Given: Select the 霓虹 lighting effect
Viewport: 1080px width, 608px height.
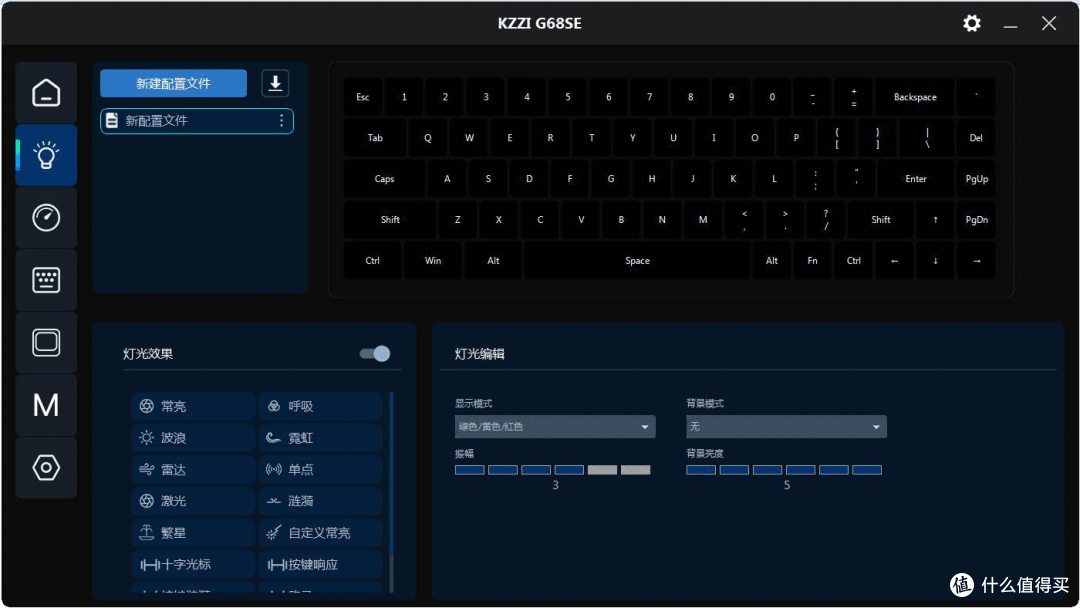Looking at the screenshot, I should pyautogui.click(x=320, y=438).
